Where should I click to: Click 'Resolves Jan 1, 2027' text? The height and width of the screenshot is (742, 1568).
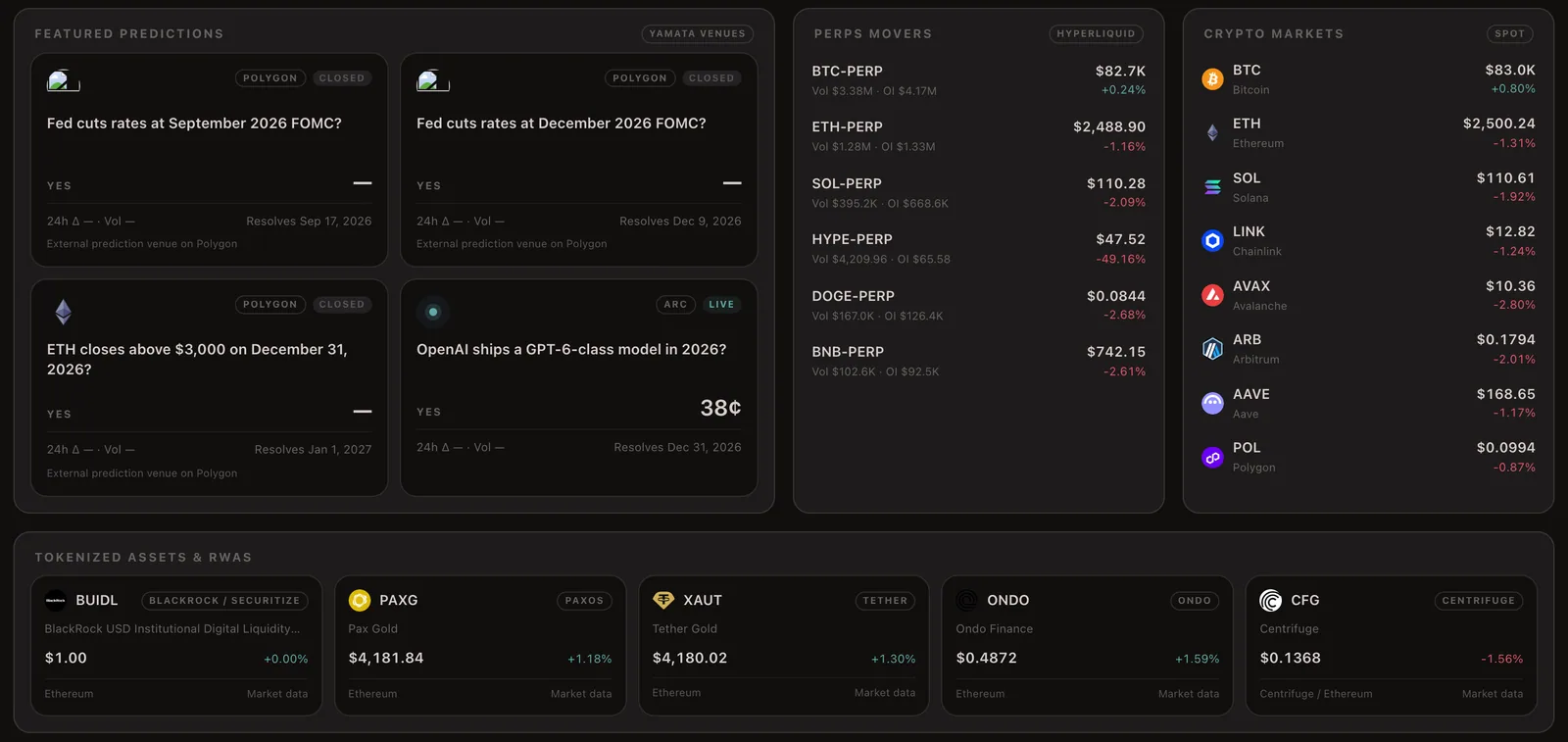pyautogui.click(x=313, y=450)
